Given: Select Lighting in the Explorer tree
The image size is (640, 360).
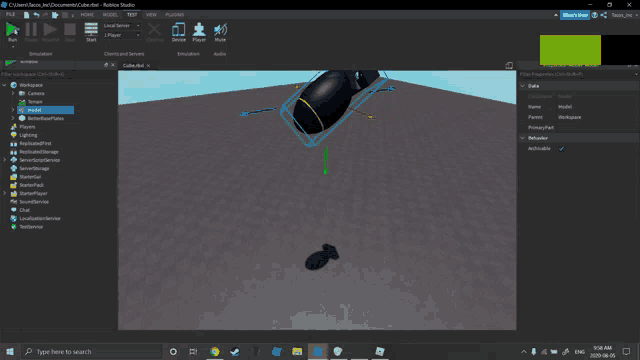Looking at the screenshot, I should point(28,135).
